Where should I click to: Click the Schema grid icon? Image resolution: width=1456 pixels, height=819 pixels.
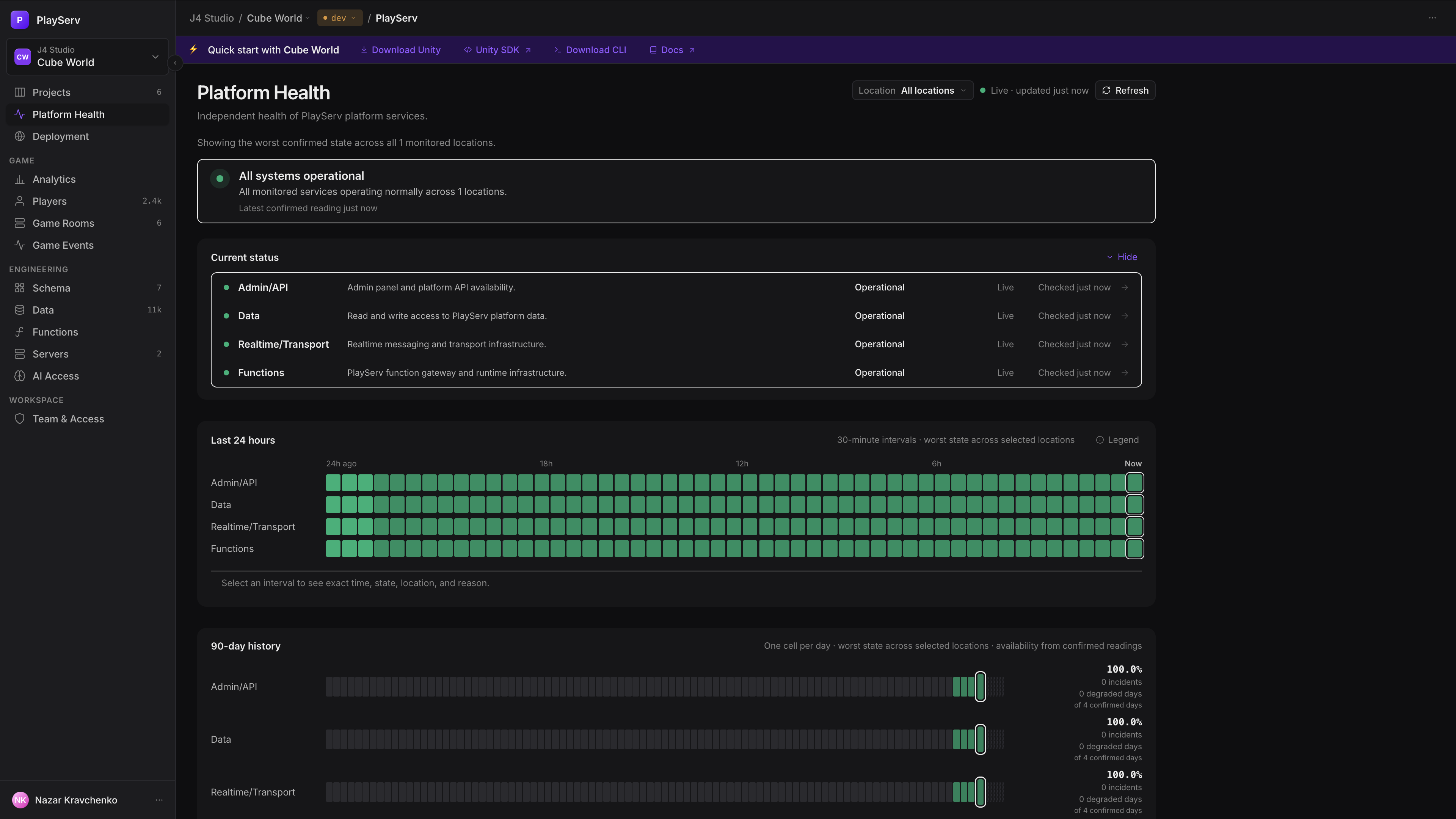[20, 288]
